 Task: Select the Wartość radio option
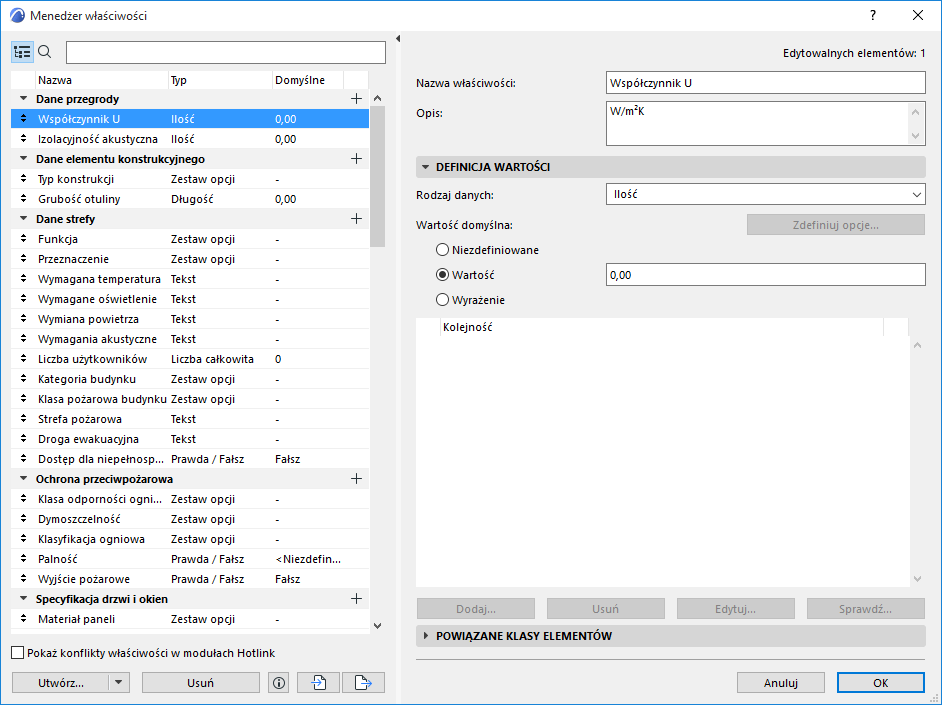[443, 275]
